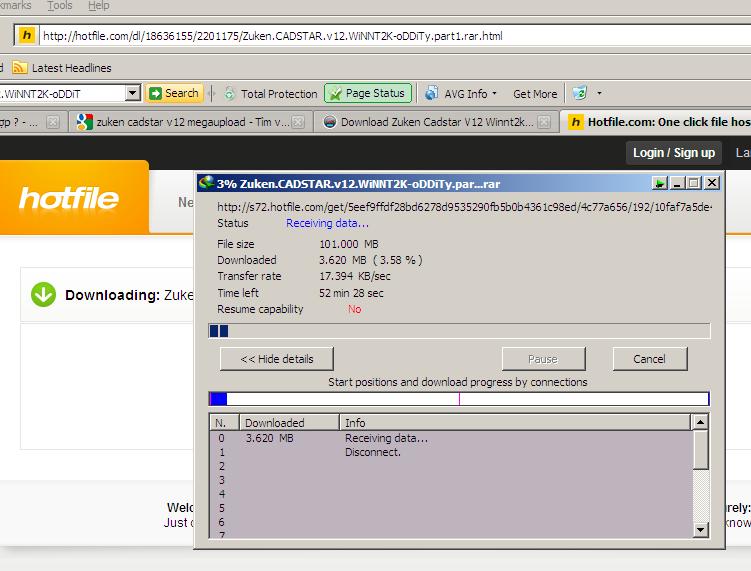Switch to the zuken cadstar v12 megaupload tab

pos(191,122)
